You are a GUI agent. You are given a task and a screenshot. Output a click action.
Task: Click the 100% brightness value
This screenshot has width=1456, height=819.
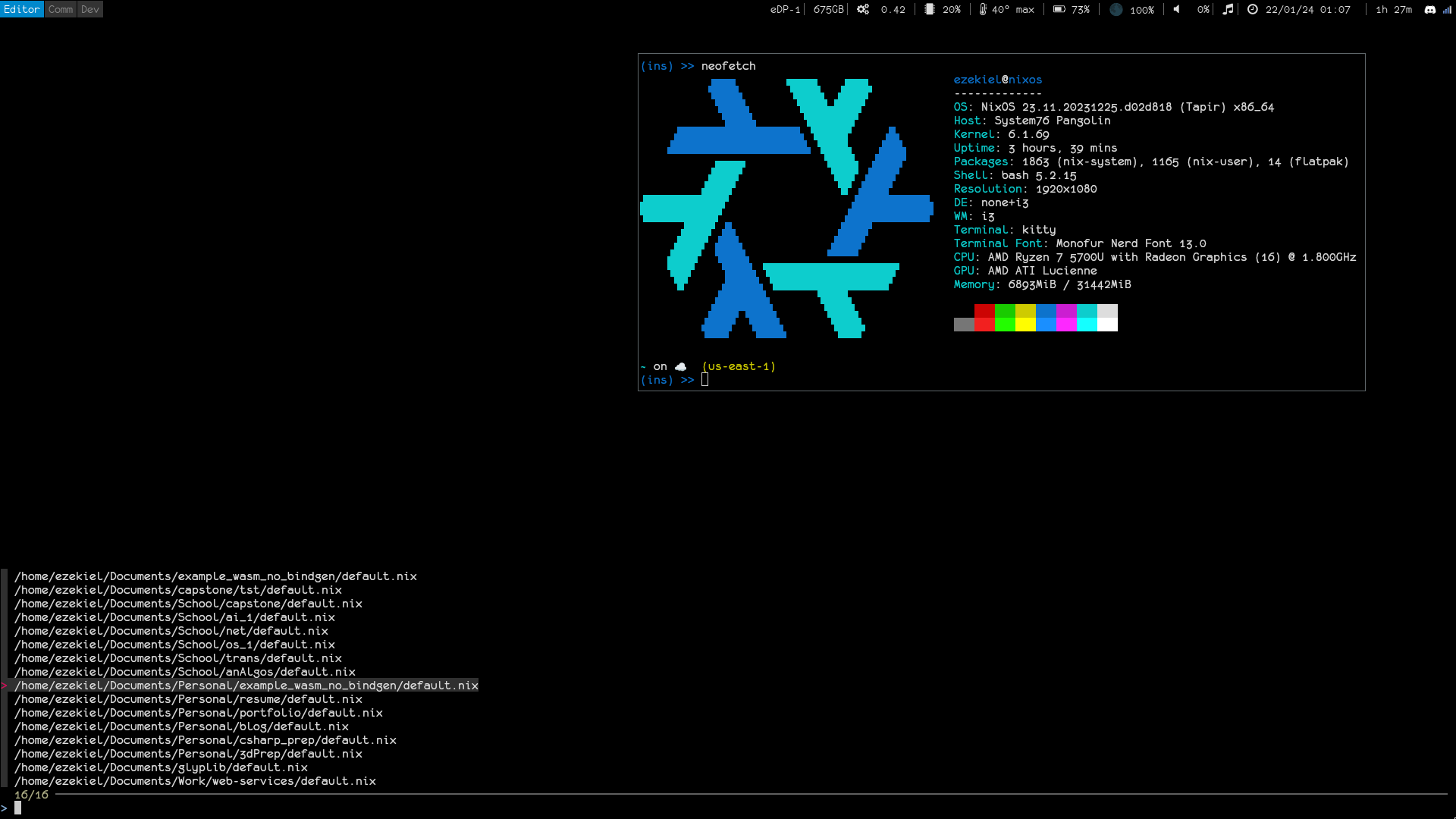[1141, 10]
